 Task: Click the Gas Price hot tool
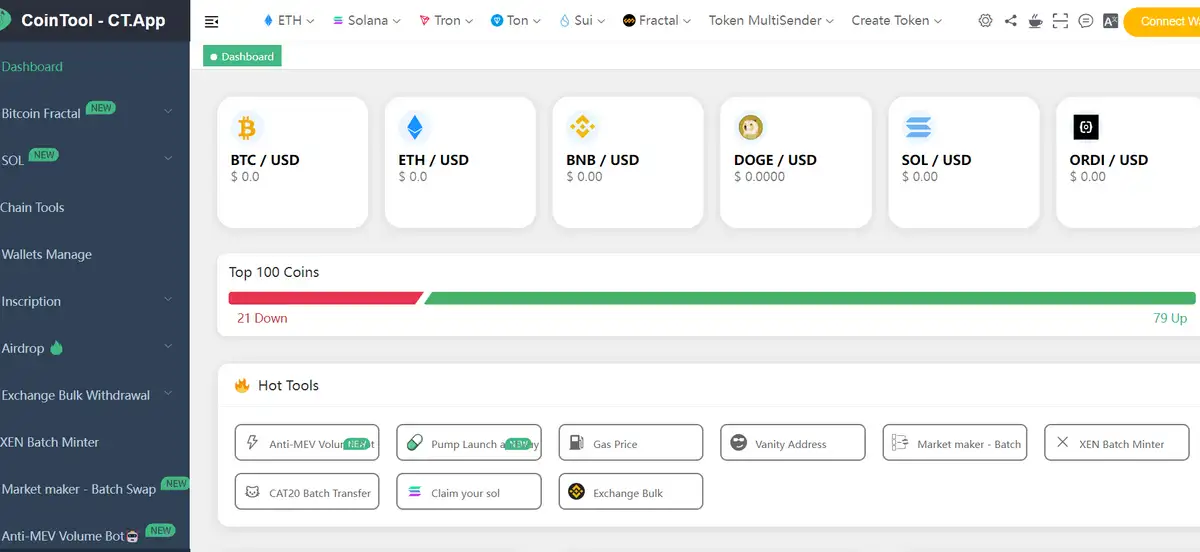(630, 443)
